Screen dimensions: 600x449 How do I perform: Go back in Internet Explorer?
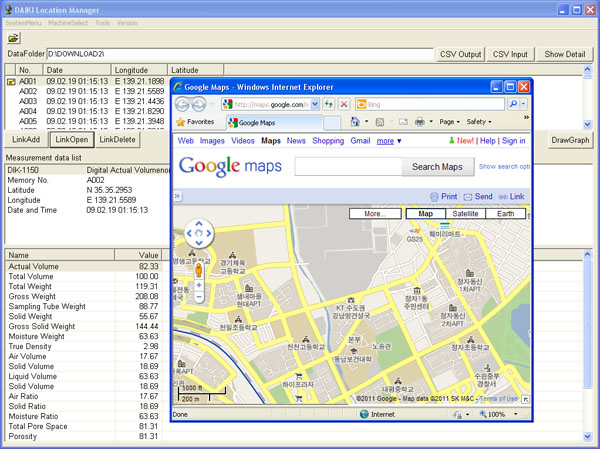click(x=183, y=104)
